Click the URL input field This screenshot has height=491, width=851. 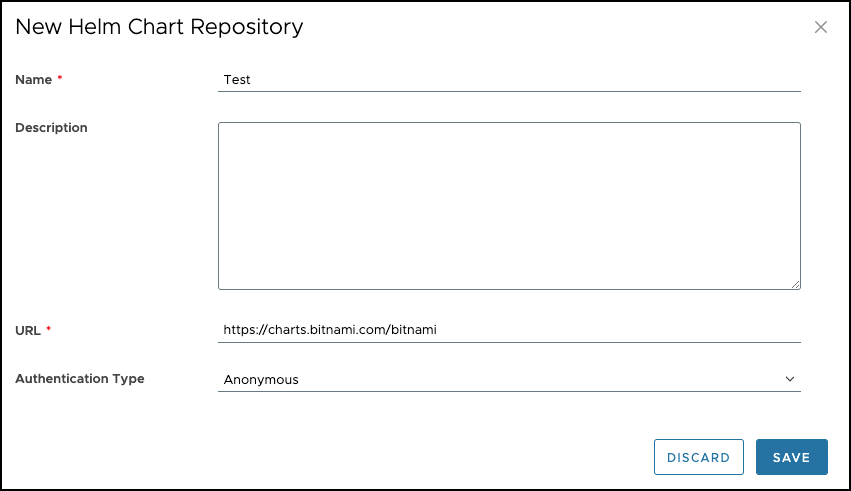509,329
